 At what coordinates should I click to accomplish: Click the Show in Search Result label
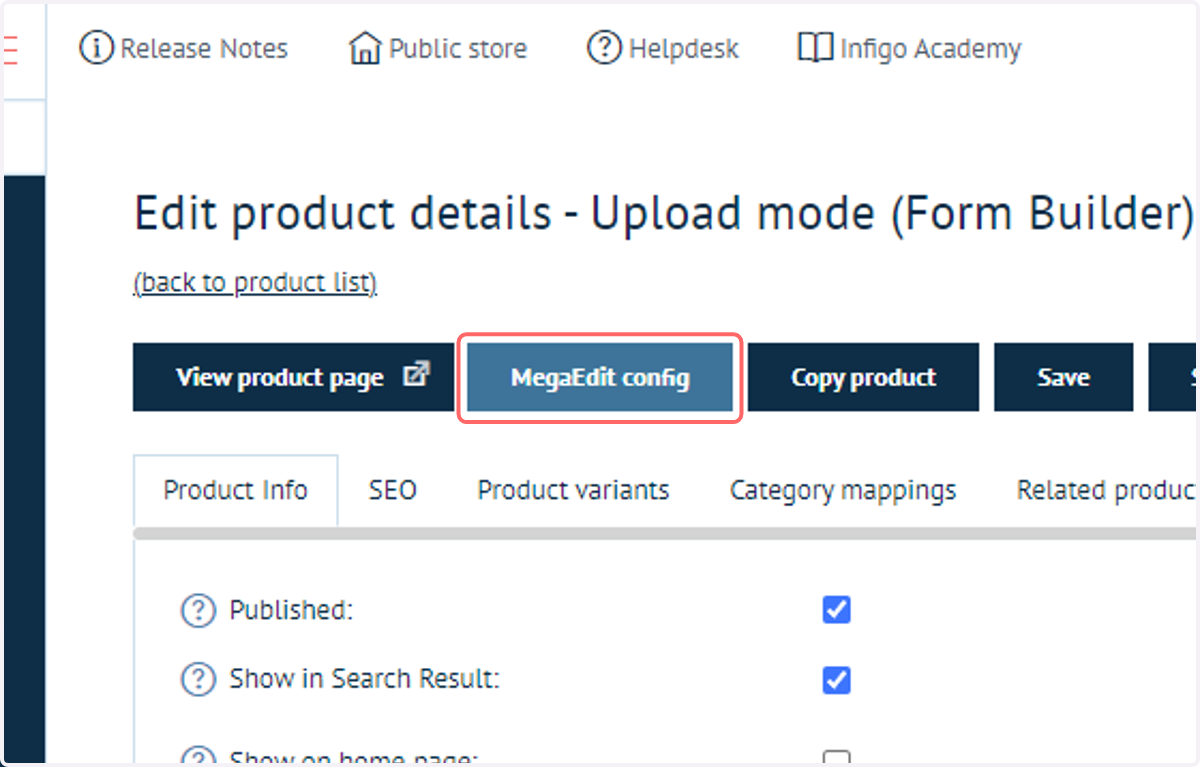pyautogui.click(x=364, y=679)
